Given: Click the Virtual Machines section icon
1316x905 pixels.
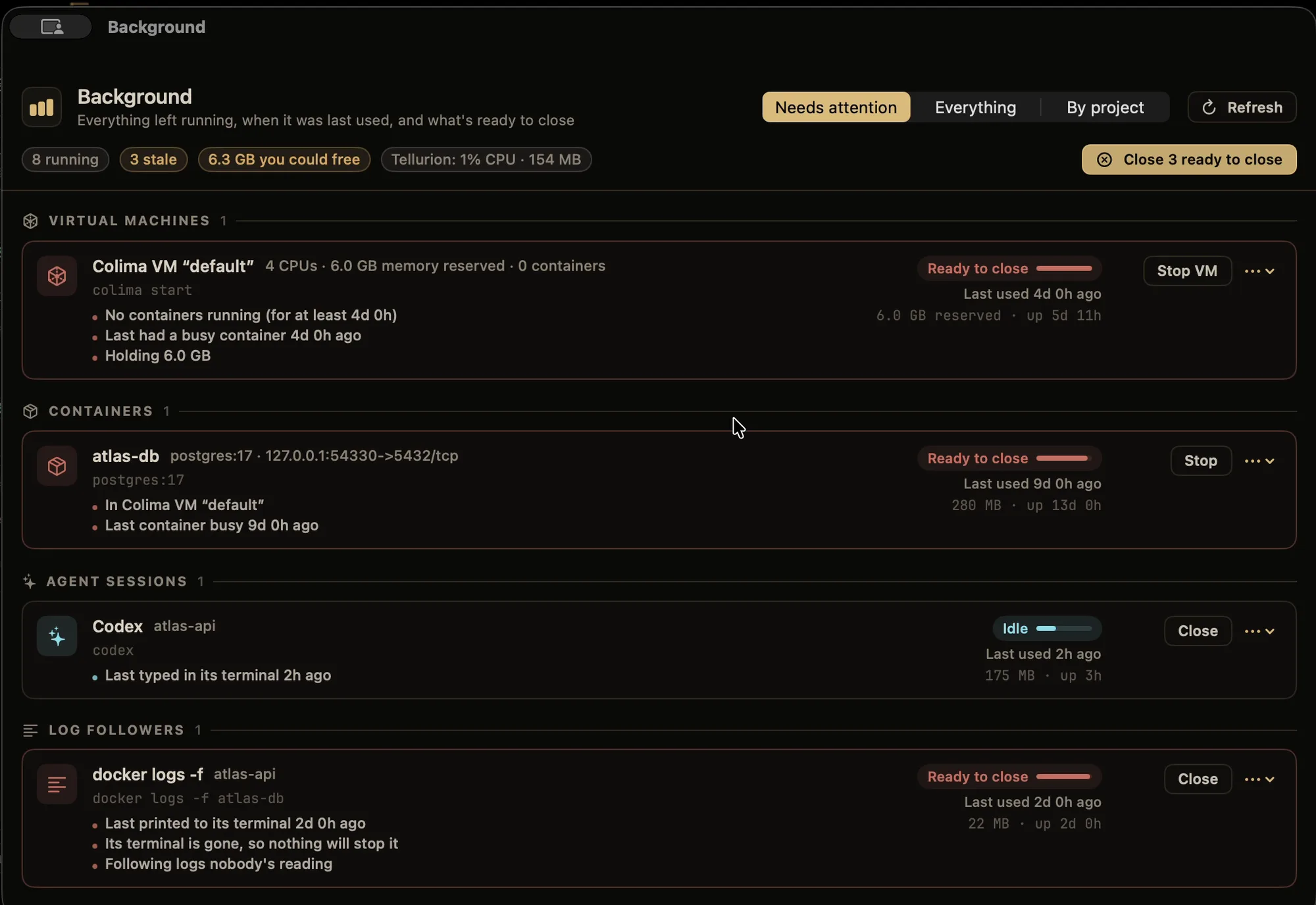Looking at the screenshot, I should [30, 221].
